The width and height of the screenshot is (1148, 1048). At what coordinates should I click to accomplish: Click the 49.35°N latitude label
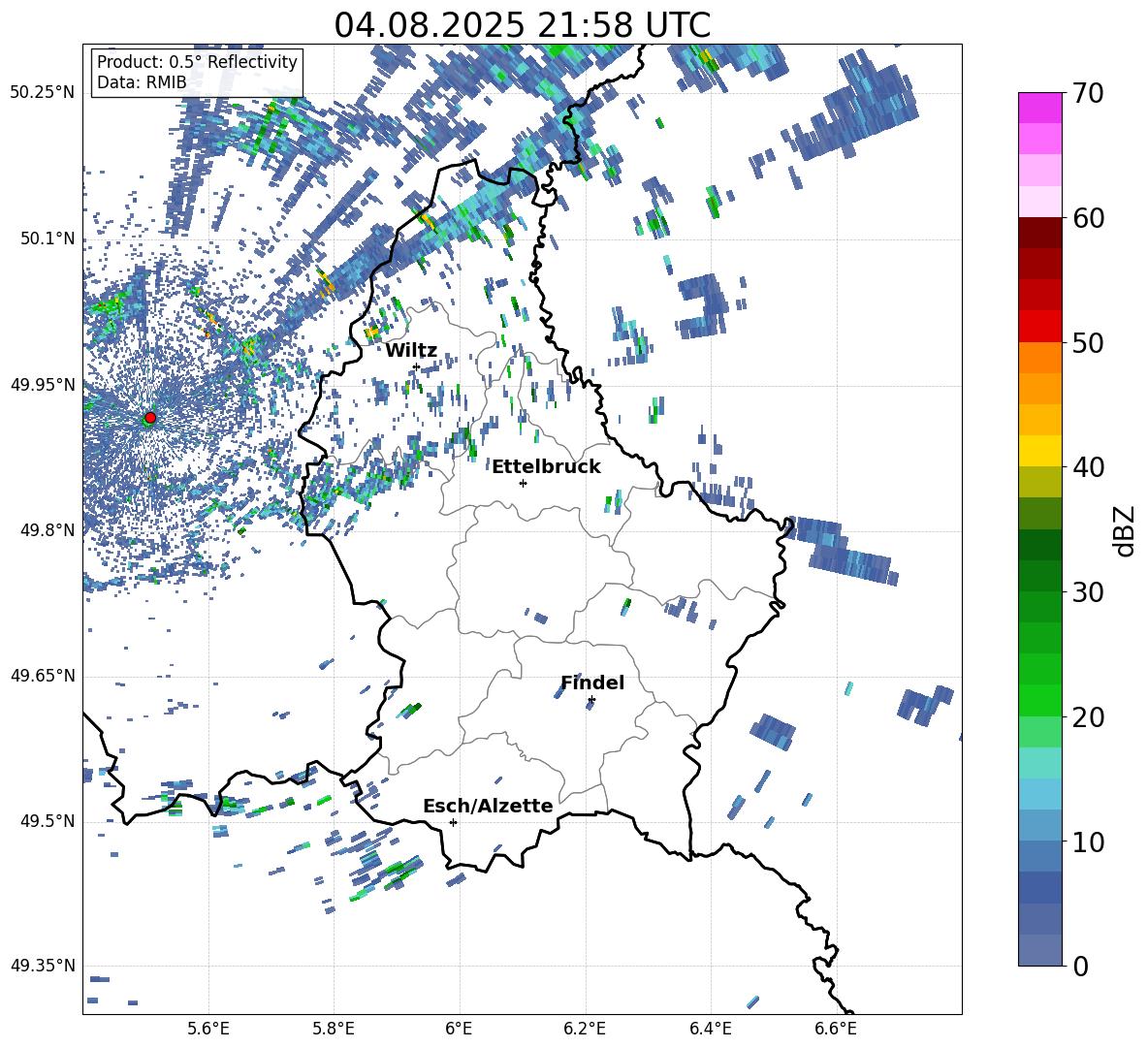click(43, 966)
